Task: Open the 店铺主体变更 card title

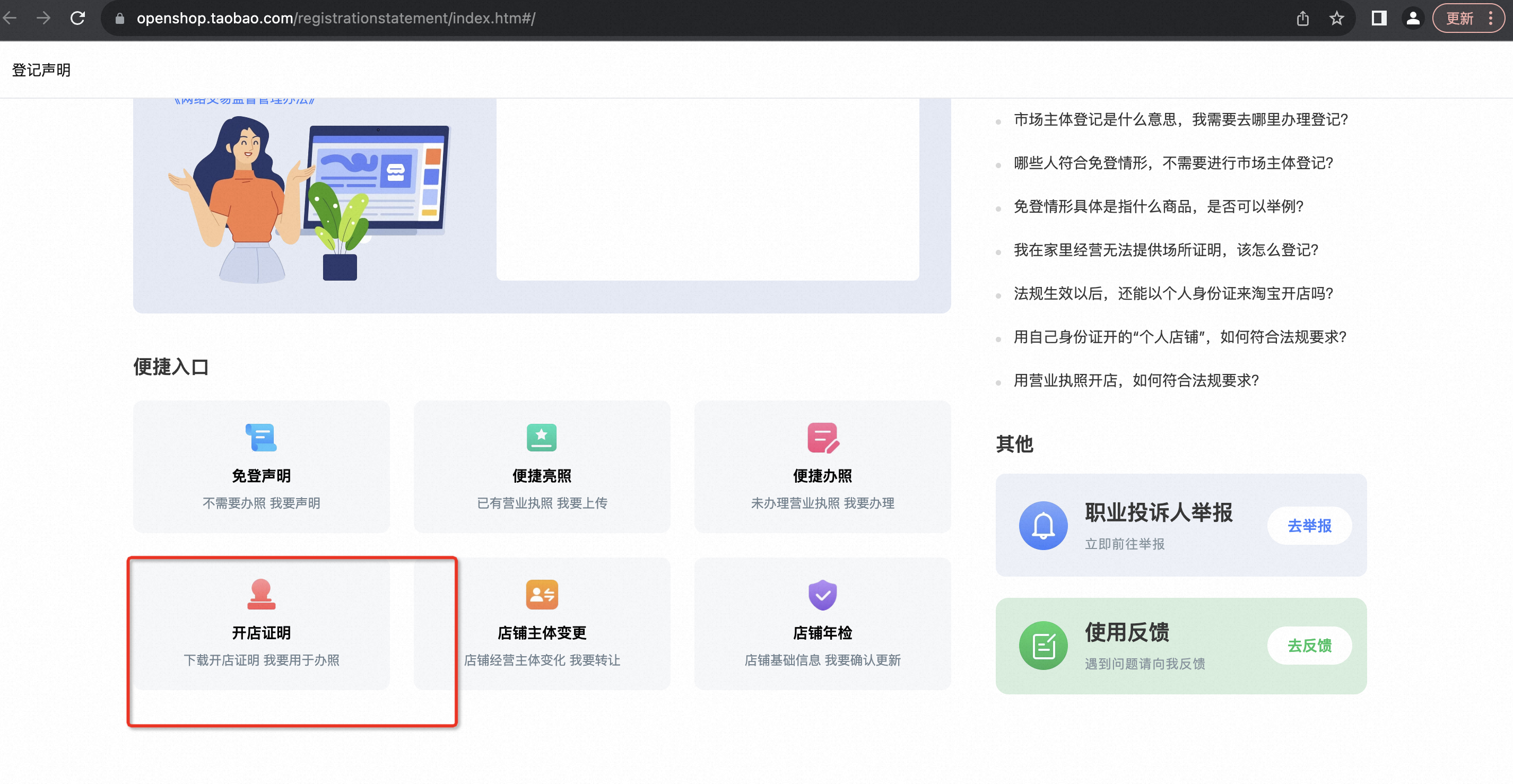Action: tap(542, 632)
